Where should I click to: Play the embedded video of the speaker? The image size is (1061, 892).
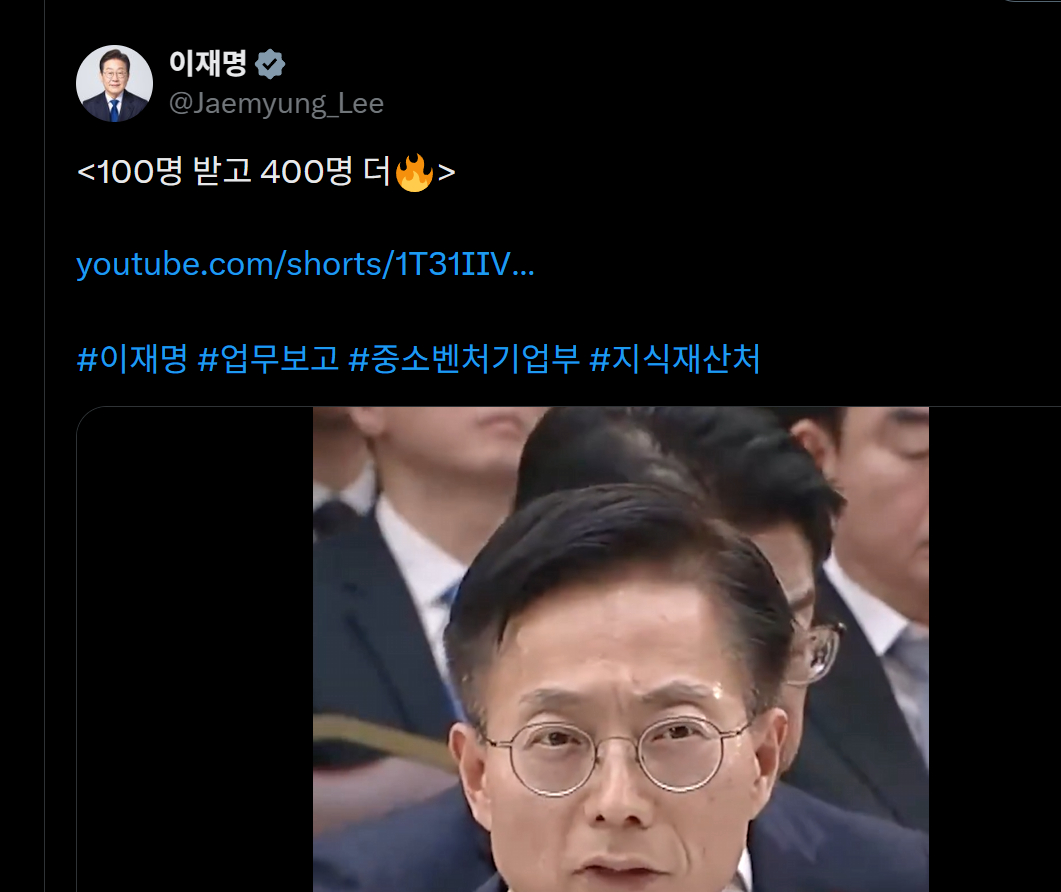pos(620,649)
